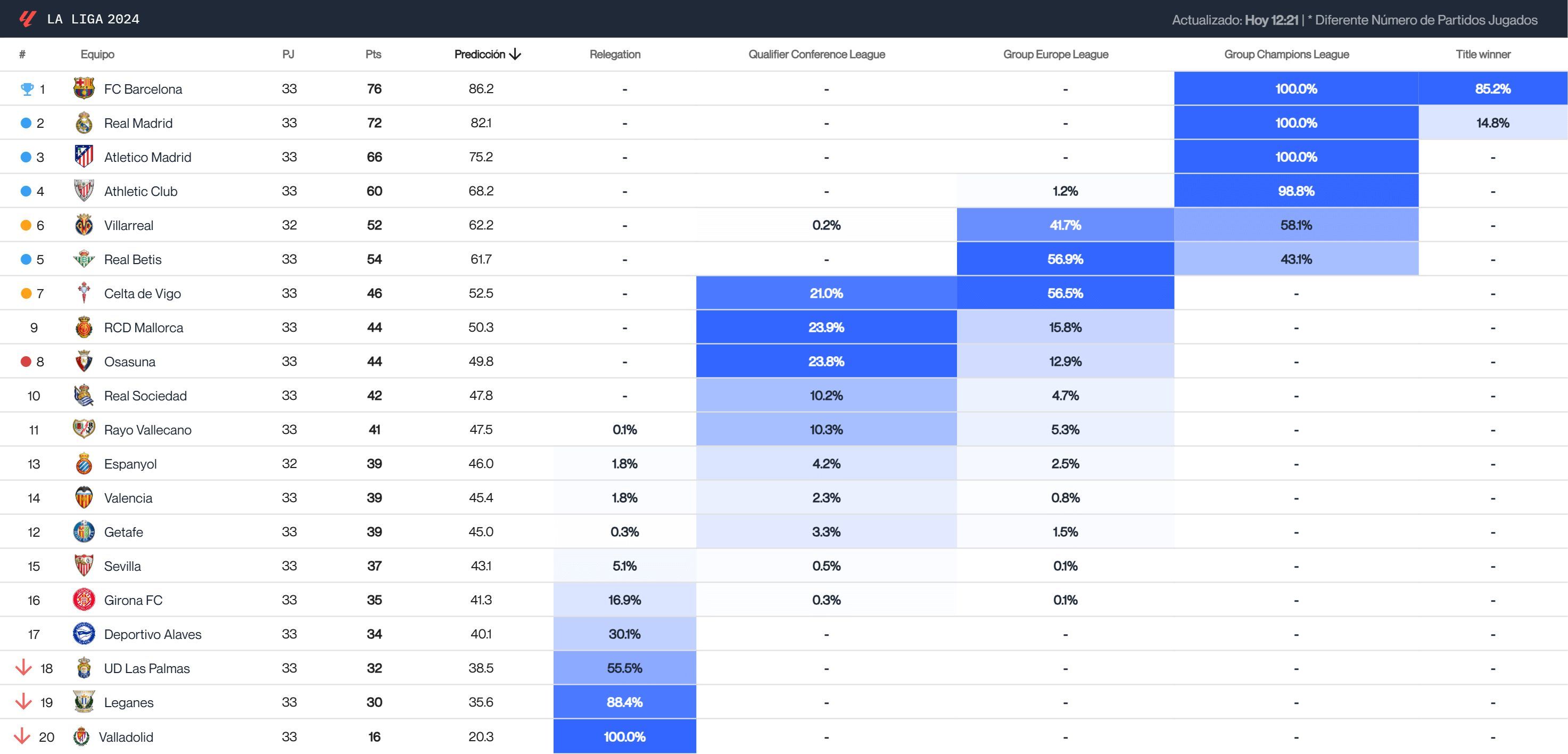1568x754 pixels.
Task: Click the Sevilla club crest
Action: click(85, 566)
